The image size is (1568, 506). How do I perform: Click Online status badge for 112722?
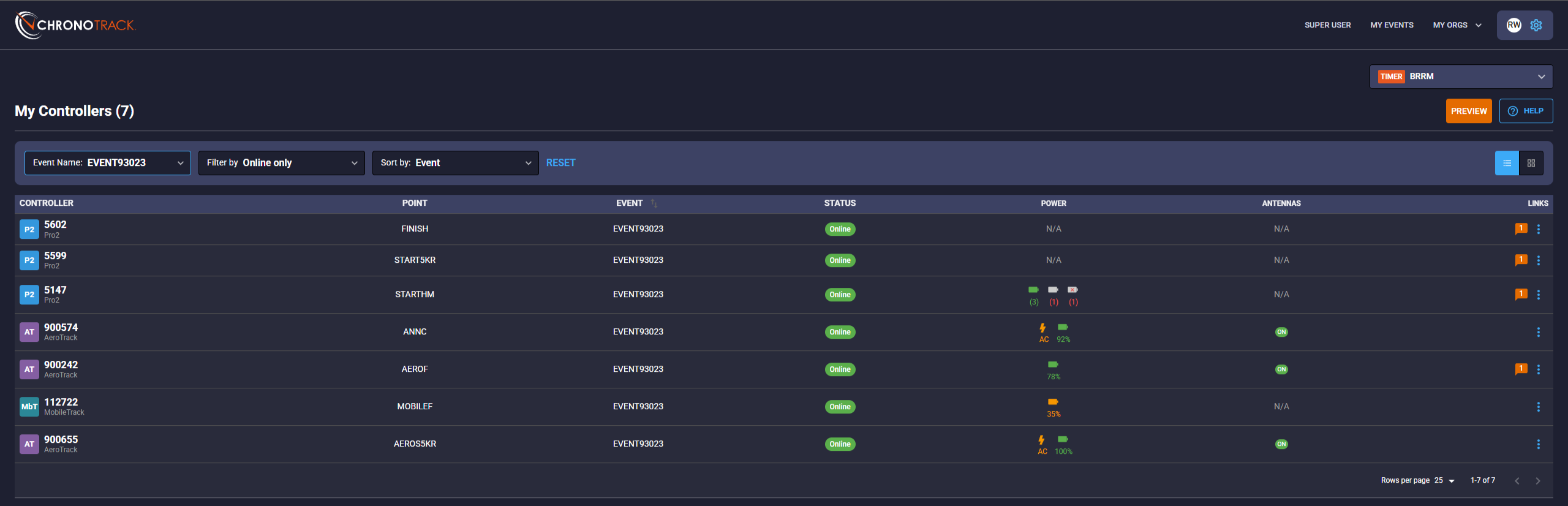pyautogui.click(x=840, y=407)
